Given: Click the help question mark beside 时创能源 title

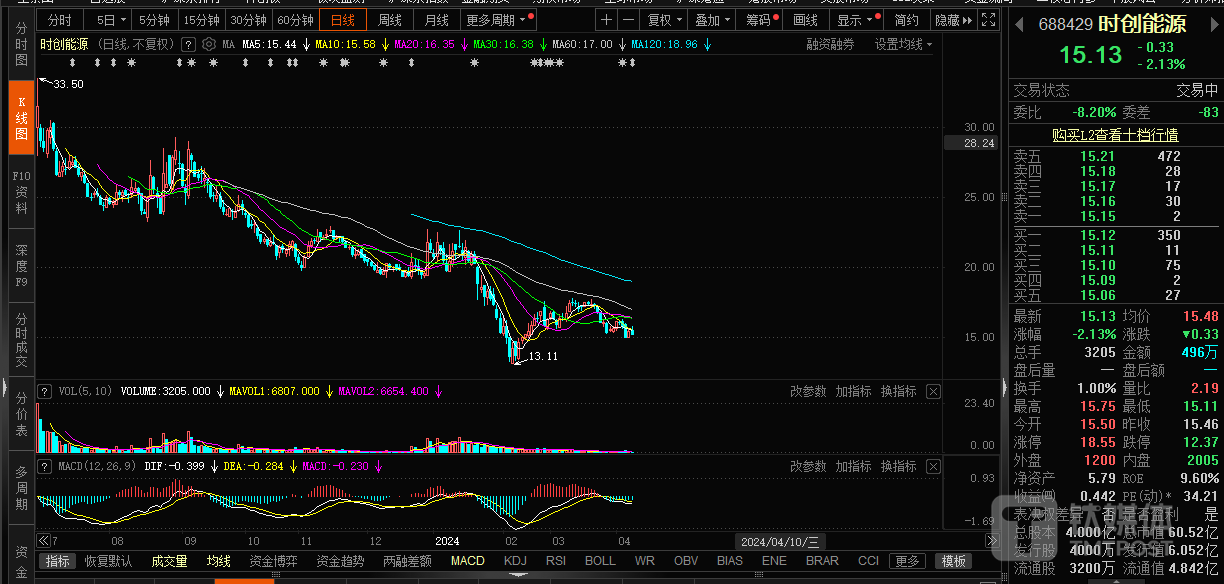Looking at the screenshot, I should click(192, 44).
